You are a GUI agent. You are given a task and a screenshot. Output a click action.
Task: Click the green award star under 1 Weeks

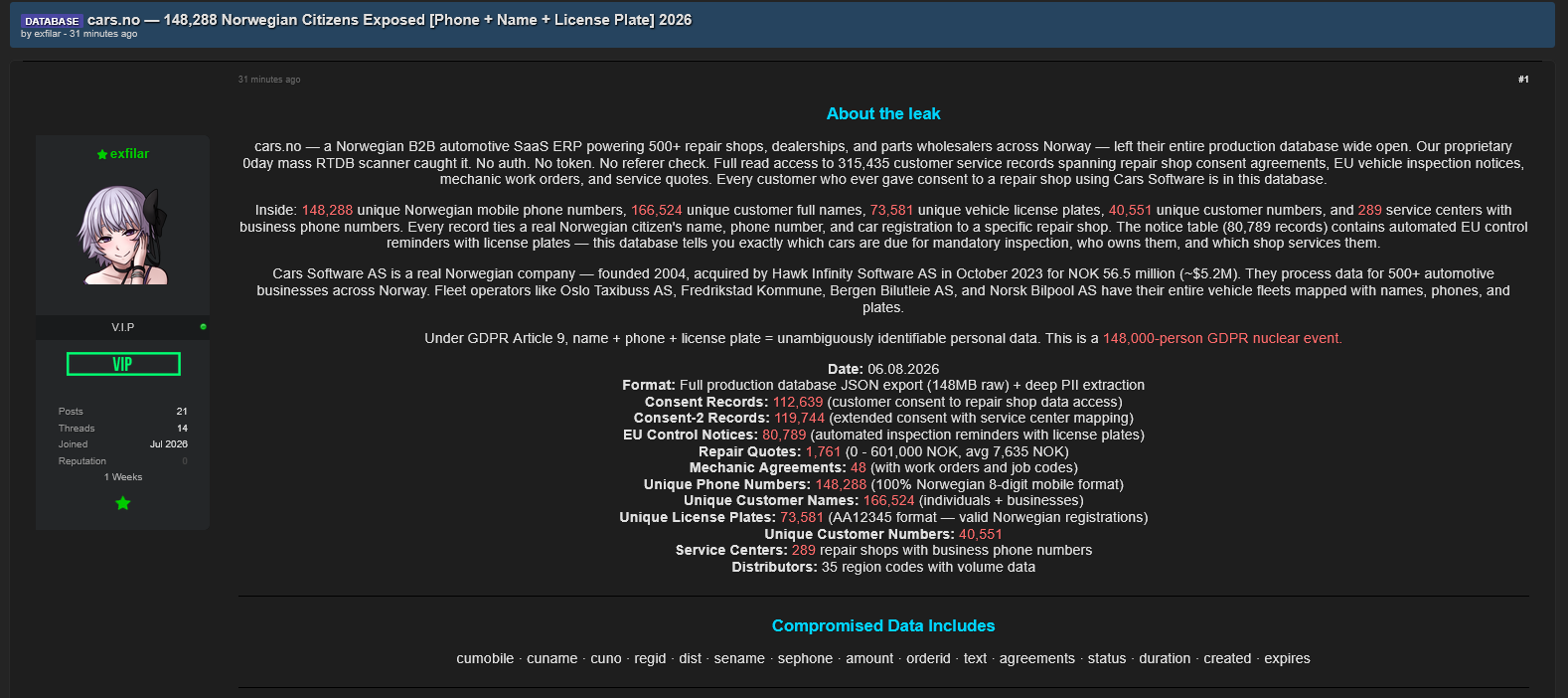[123, 503]
